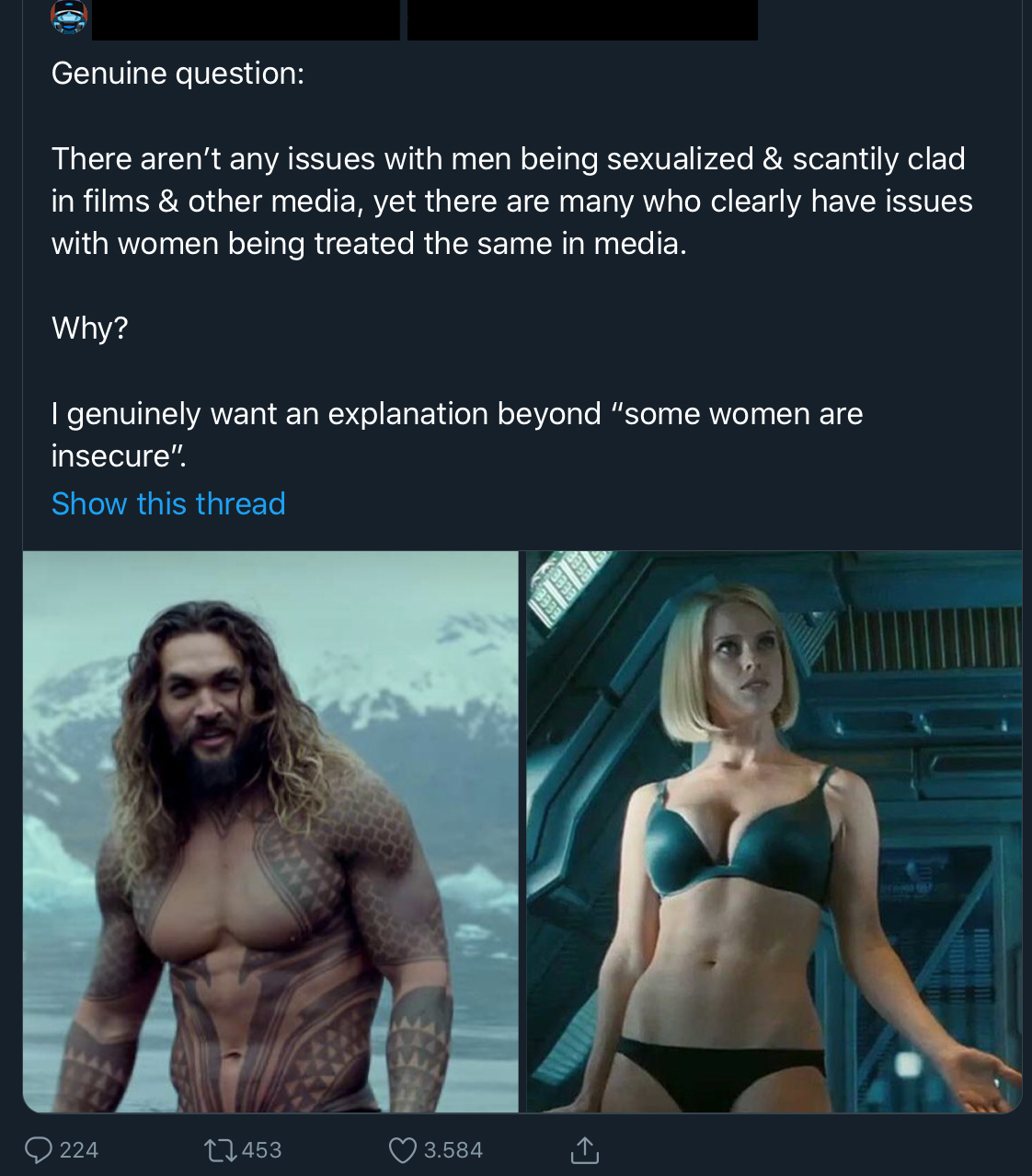Like the tweet with the heart icon
Screen dimensions: 1032x1176
403,1149
